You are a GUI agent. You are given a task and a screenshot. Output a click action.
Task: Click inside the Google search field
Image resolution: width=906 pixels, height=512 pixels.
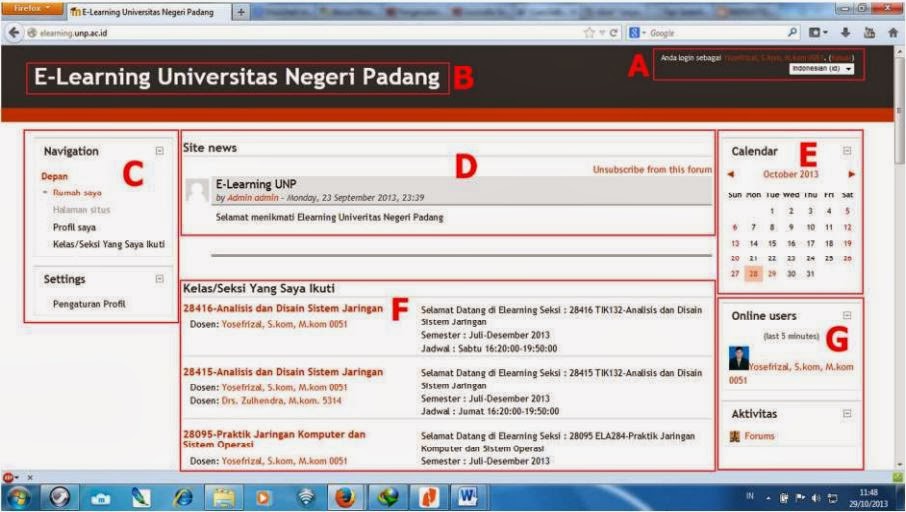click(716, 33)
